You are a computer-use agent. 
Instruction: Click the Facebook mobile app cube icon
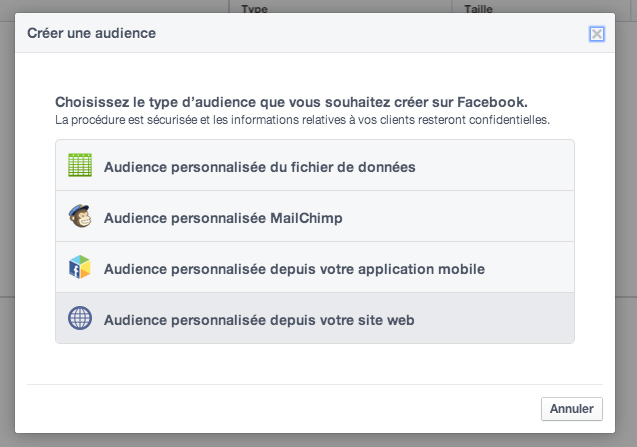(x=80, y=267)
